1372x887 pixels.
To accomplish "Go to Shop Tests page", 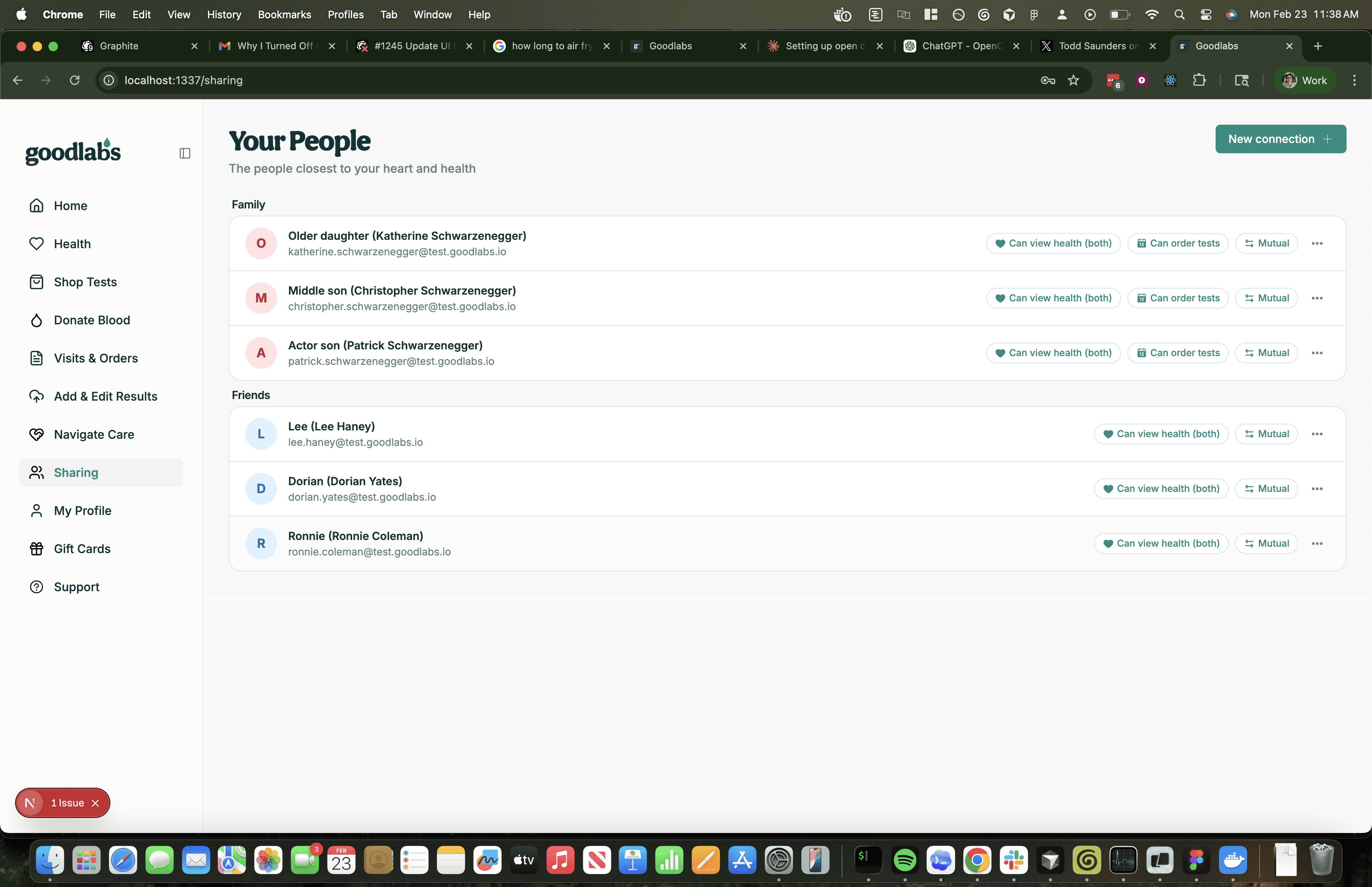I will 85,282.
